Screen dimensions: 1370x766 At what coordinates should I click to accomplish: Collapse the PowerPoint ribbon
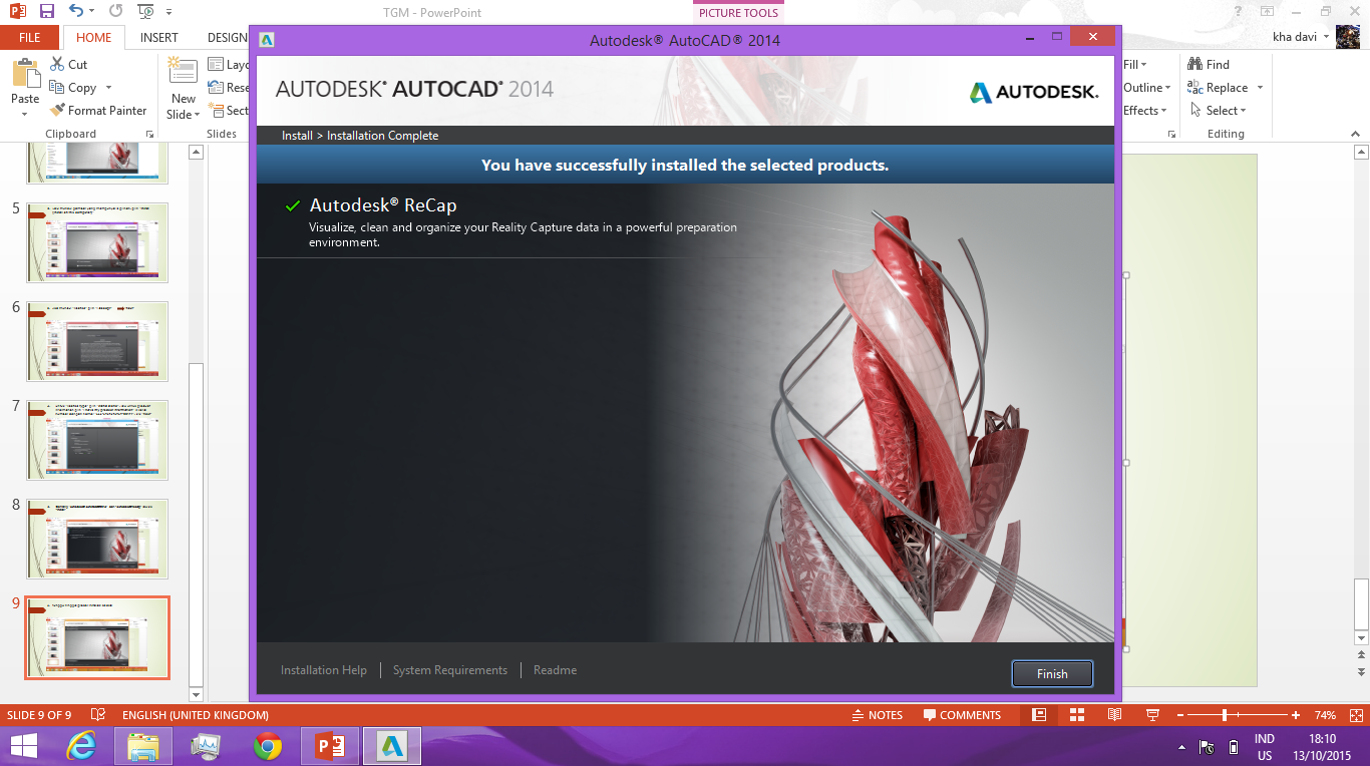tap(1357, 134)
